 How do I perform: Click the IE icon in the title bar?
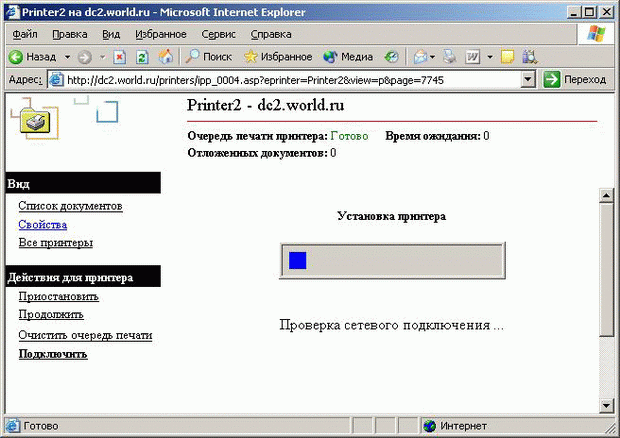[12, 11]
